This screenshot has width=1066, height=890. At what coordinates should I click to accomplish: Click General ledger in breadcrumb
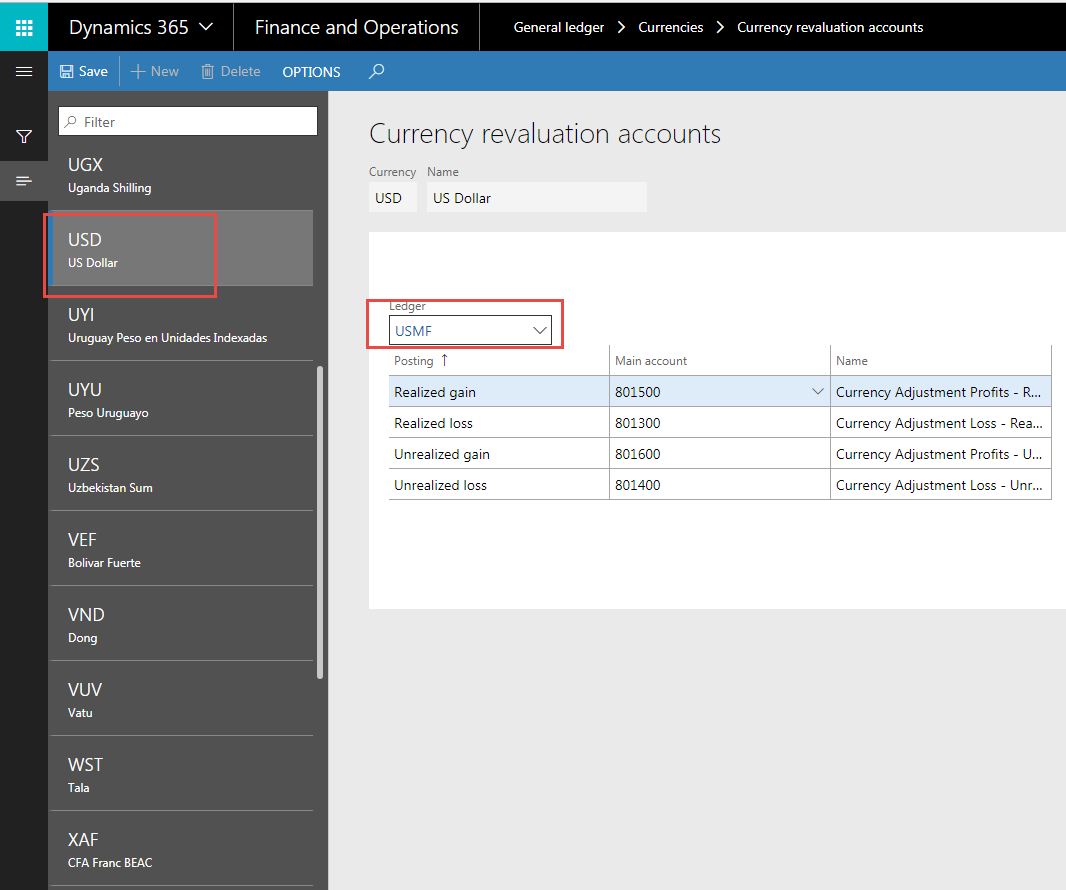[558, 27]
